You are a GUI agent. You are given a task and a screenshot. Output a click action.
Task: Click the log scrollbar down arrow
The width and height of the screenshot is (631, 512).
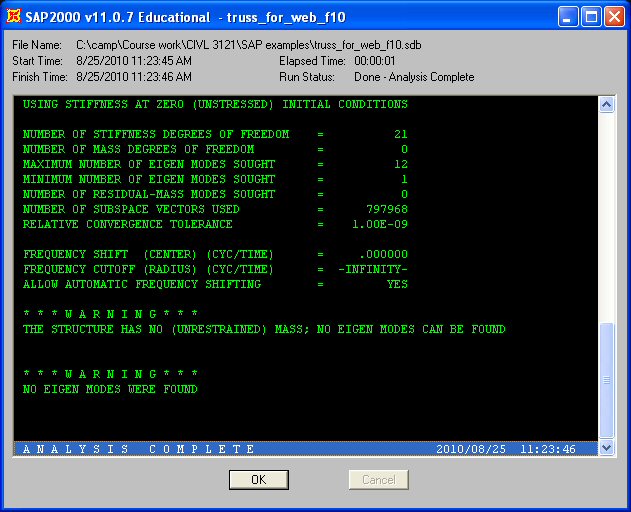(x=606, y=447)
